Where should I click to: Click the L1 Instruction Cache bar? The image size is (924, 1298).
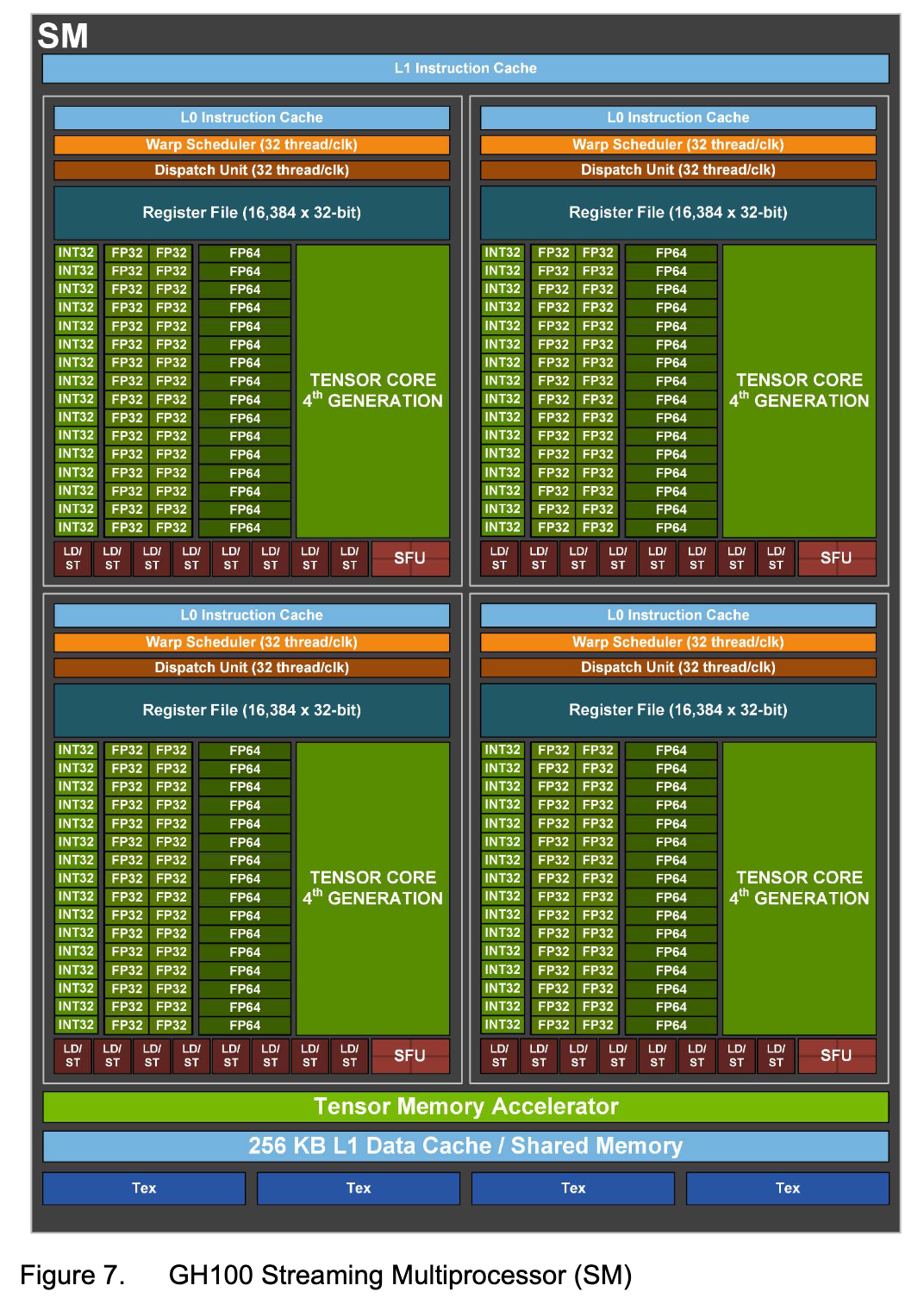465,68
